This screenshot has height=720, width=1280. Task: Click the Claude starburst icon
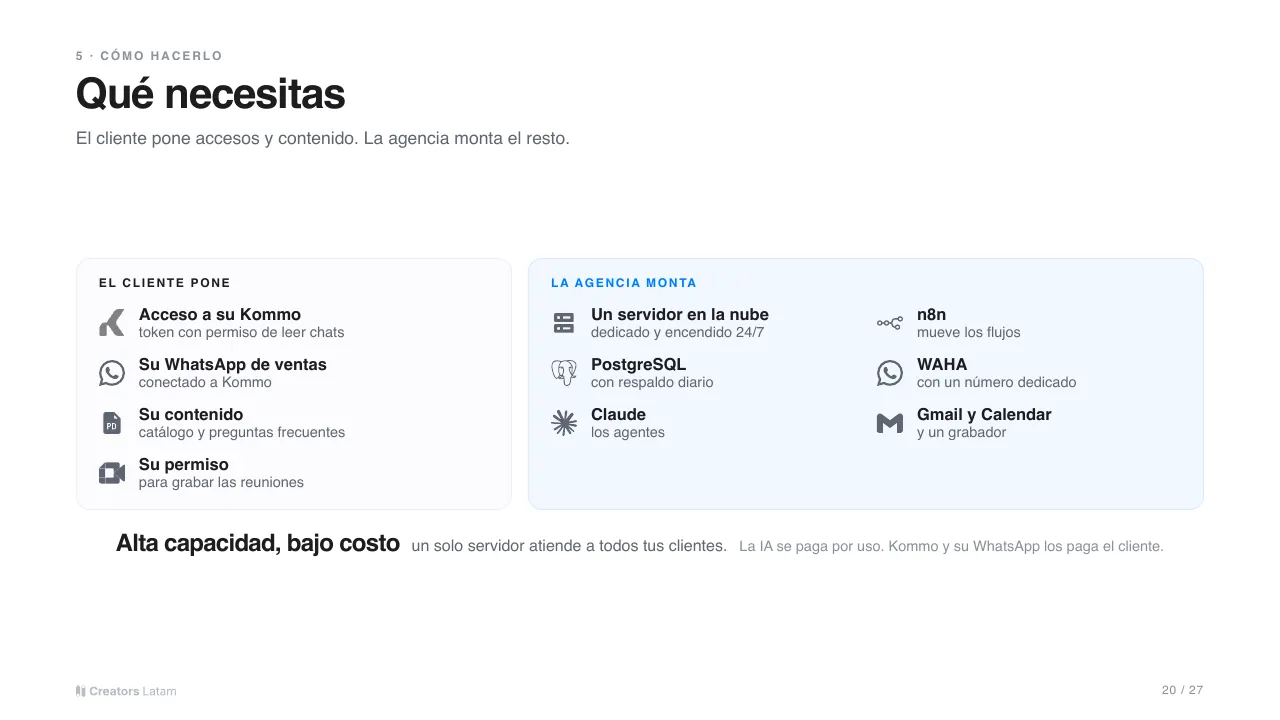pos(564,423)
